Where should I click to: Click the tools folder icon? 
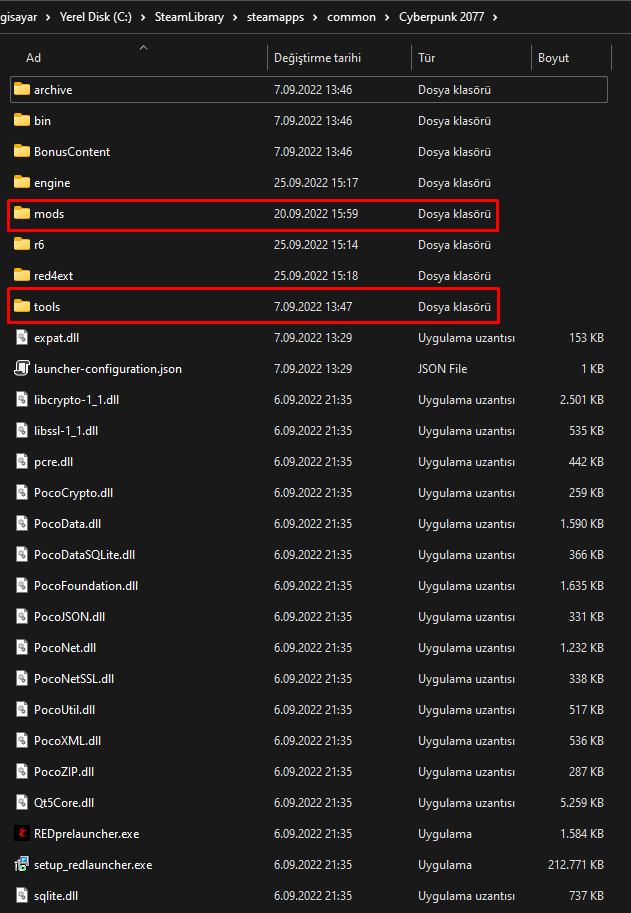[x=22, y=306]
